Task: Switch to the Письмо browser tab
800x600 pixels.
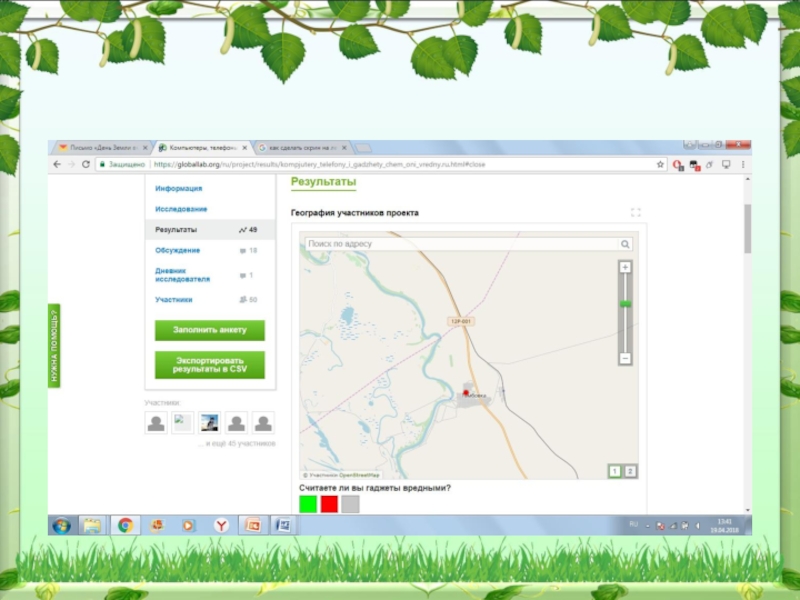Action: click(100, 147)
